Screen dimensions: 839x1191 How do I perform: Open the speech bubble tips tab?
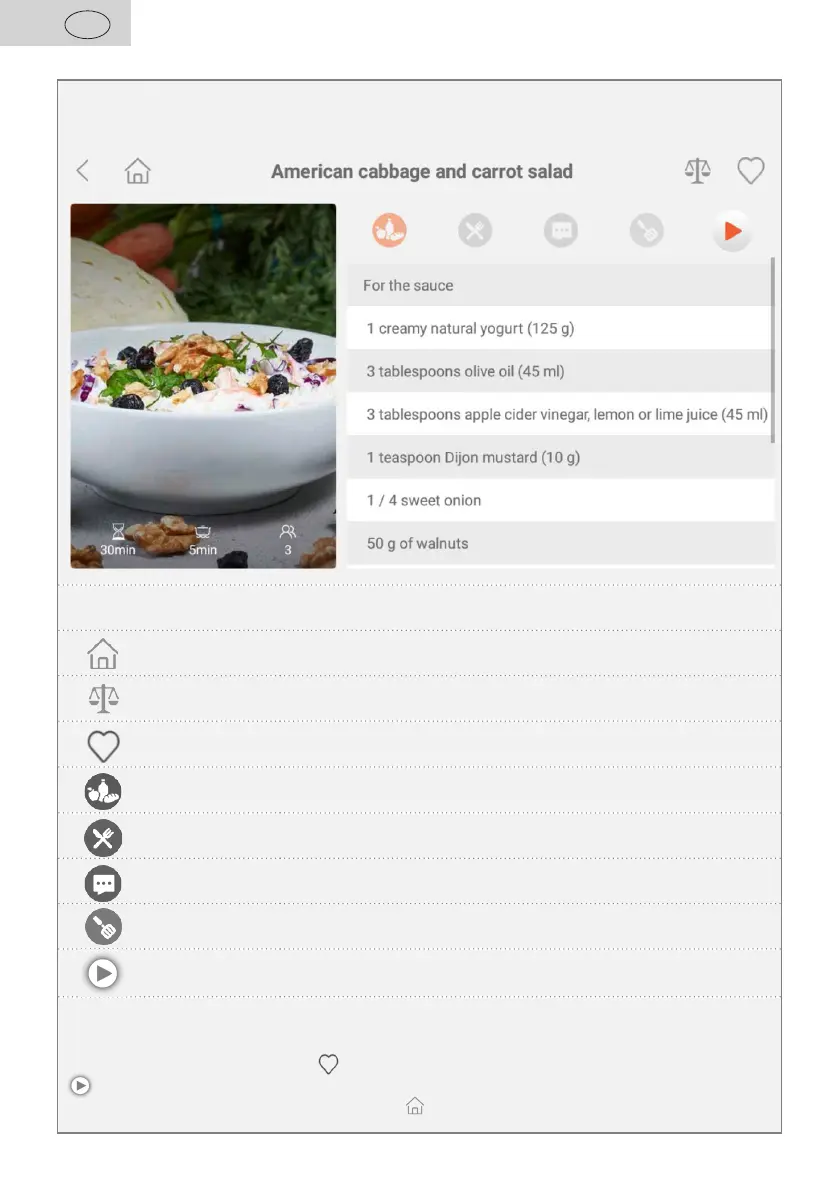click(561, 230)
